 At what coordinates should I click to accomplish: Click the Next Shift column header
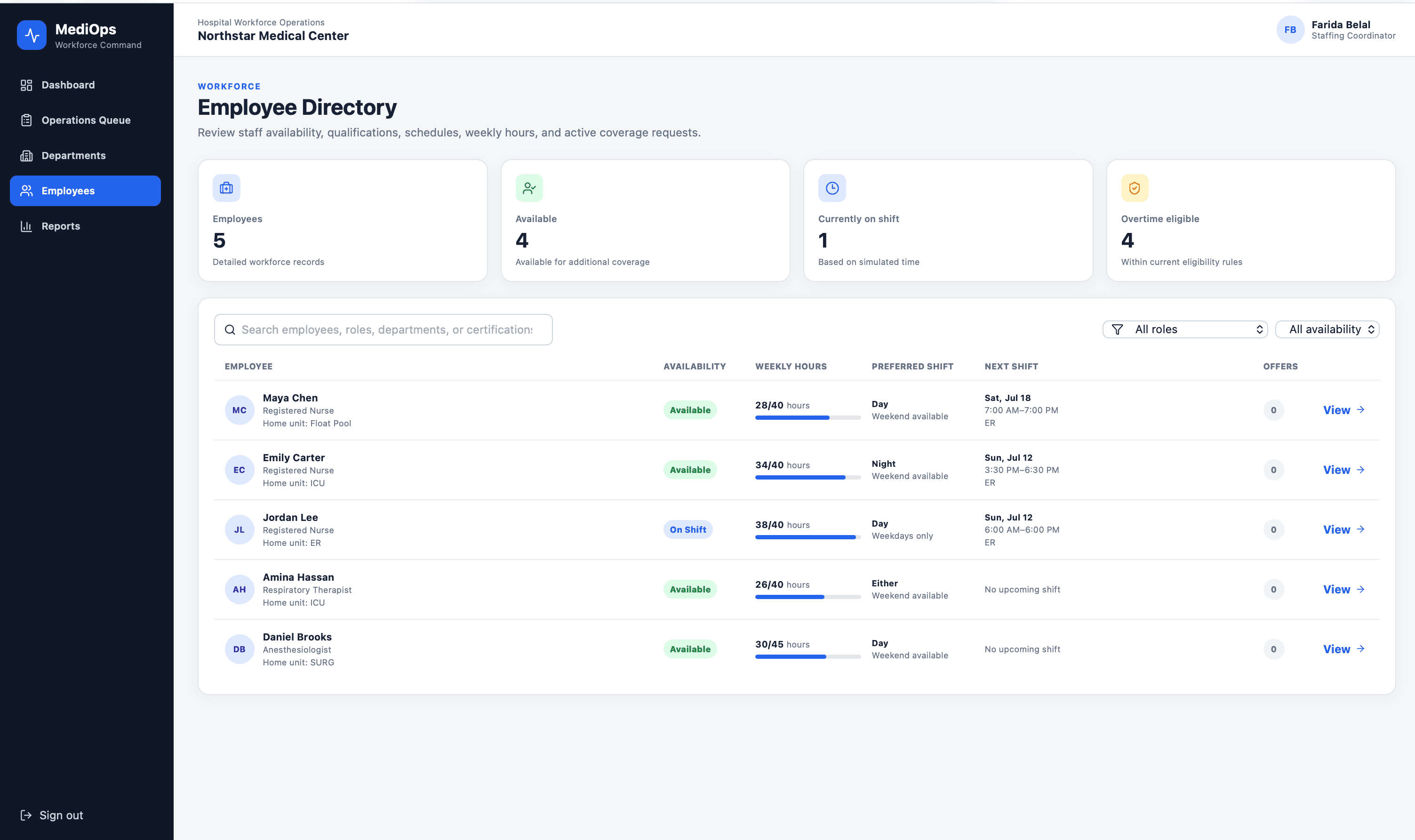point(1011,366)
